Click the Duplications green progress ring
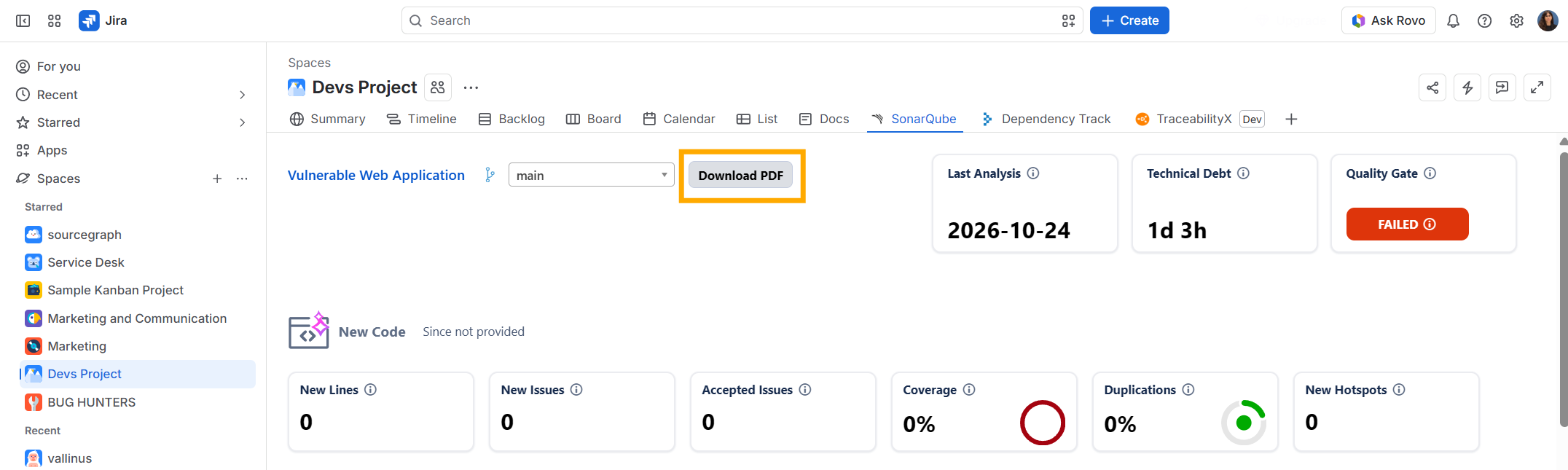The height and width of the screenshot is (470, 1568). (1244, 423)
